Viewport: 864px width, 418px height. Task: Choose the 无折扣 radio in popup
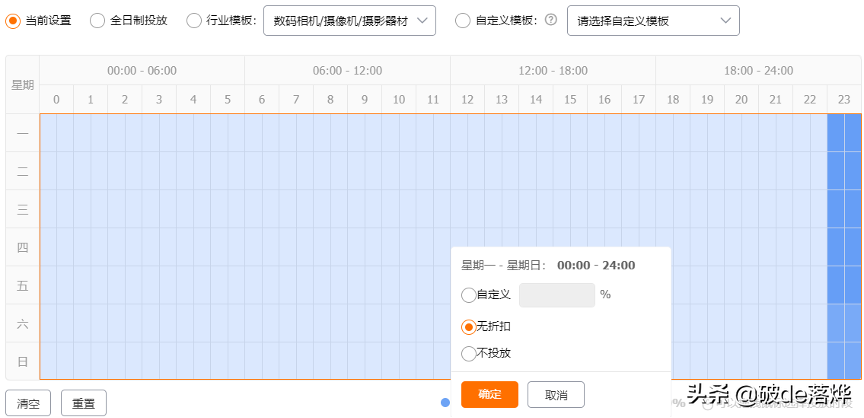click(x=468, y=327)
